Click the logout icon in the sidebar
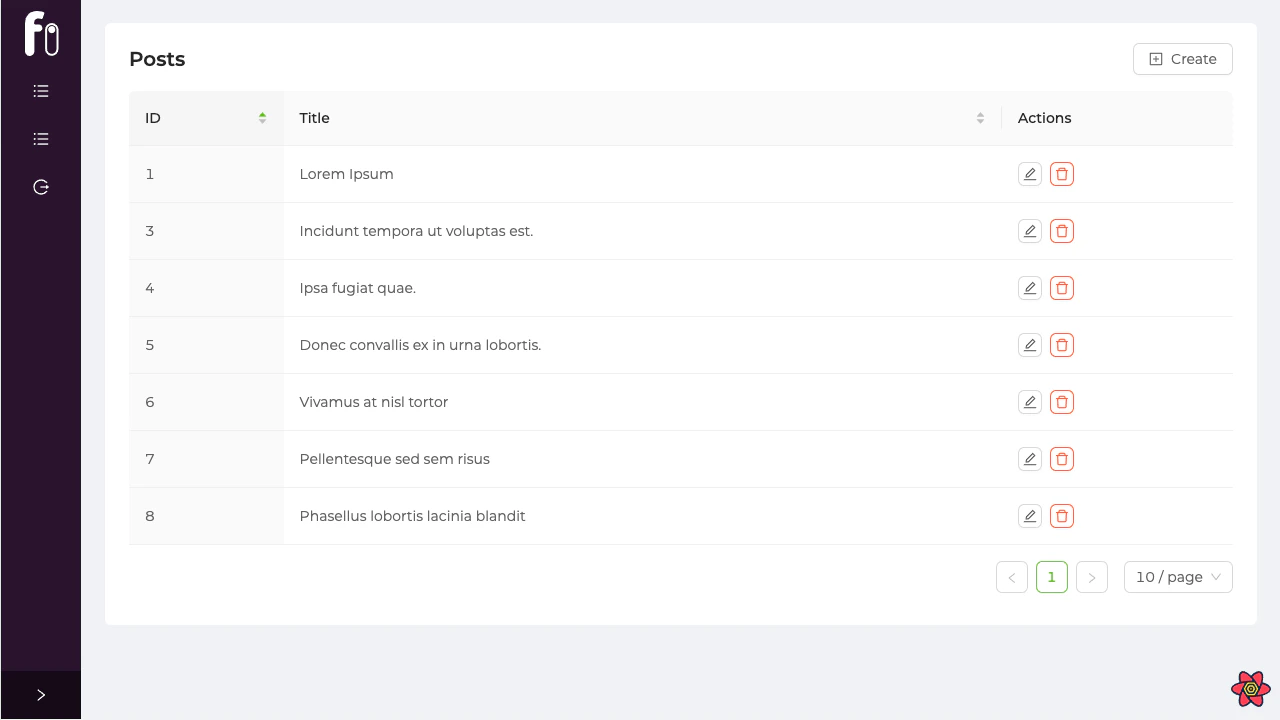The height and width of the screenshot is (720, 1280). coord(41,187)
